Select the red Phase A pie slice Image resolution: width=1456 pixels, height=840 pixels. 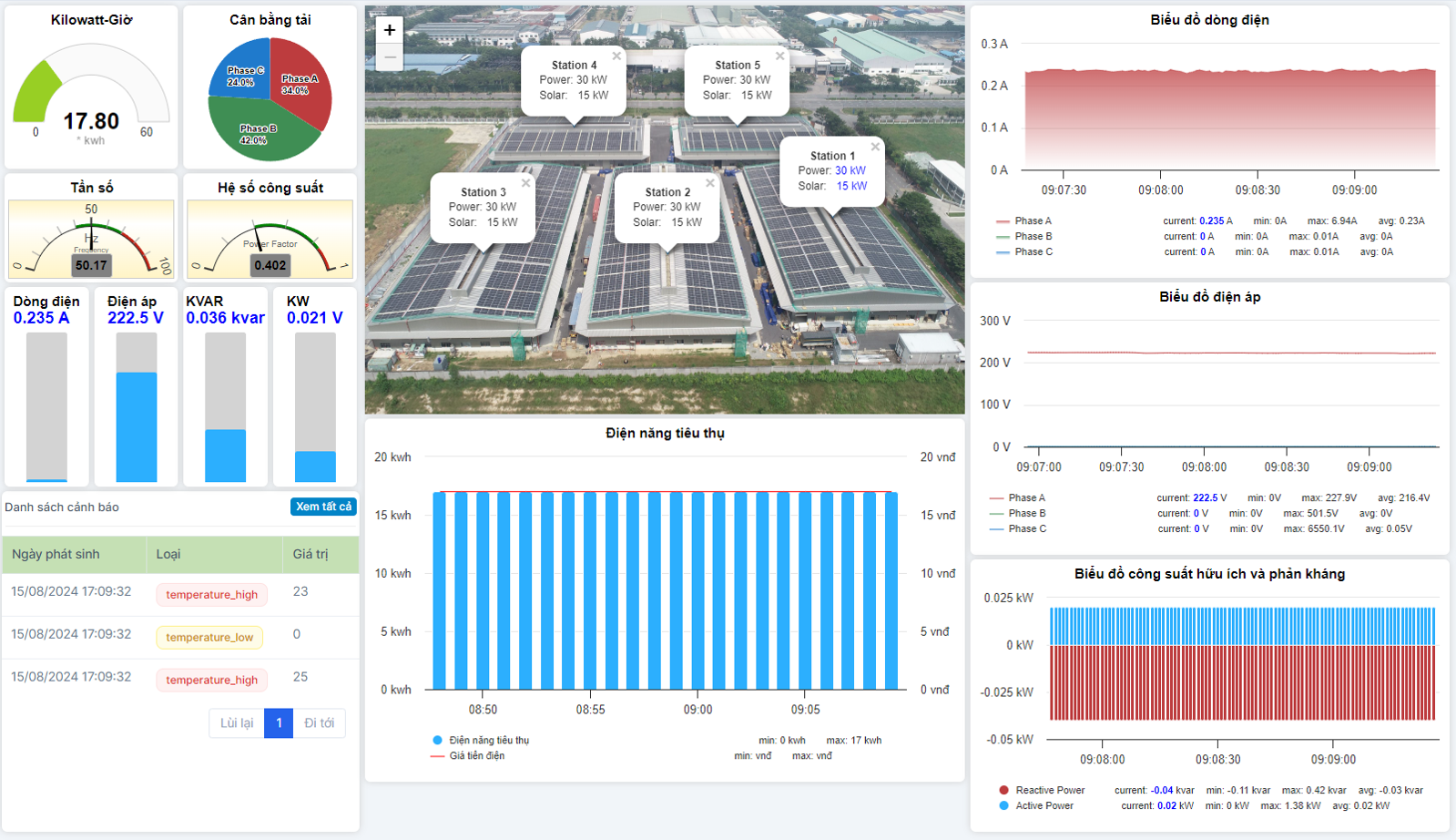point(305,91)
